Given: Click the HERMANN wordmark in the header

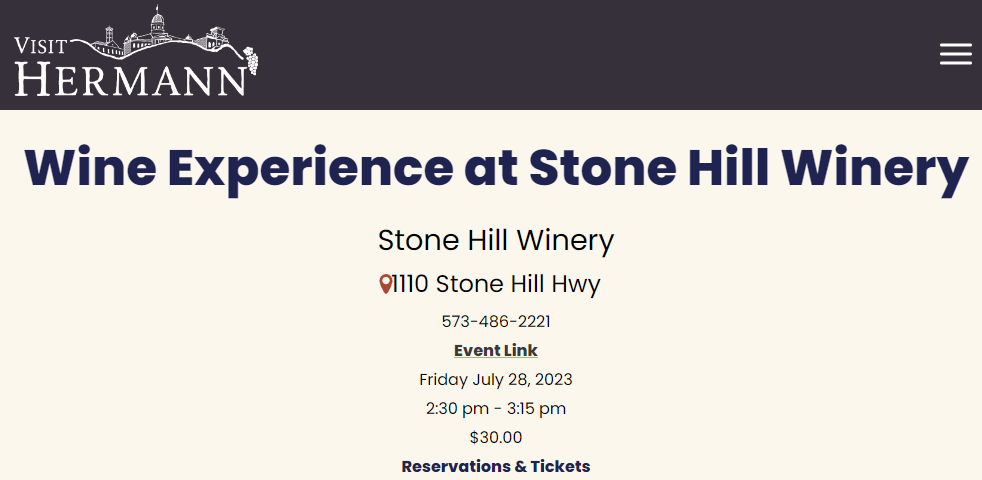Looking at the screenshot, I should (128, 79).
